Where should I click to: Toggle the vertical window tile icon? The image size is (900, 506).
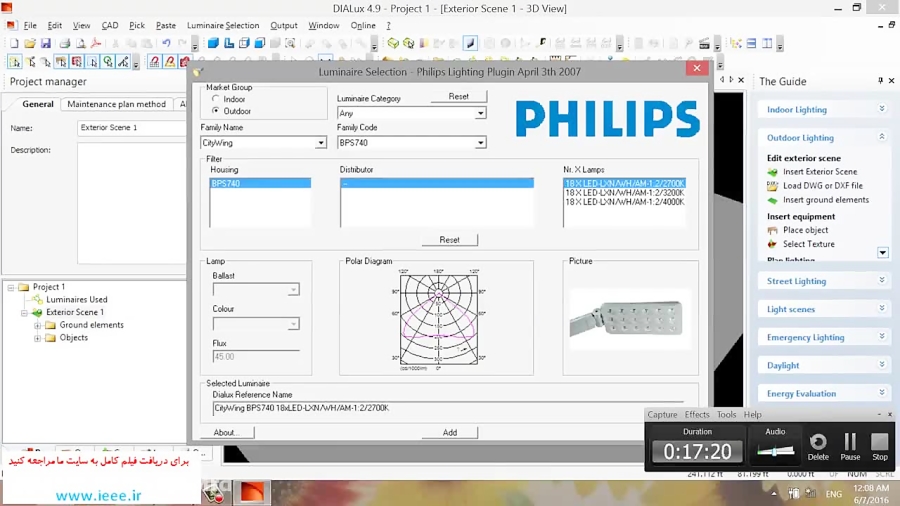[767, 44]
